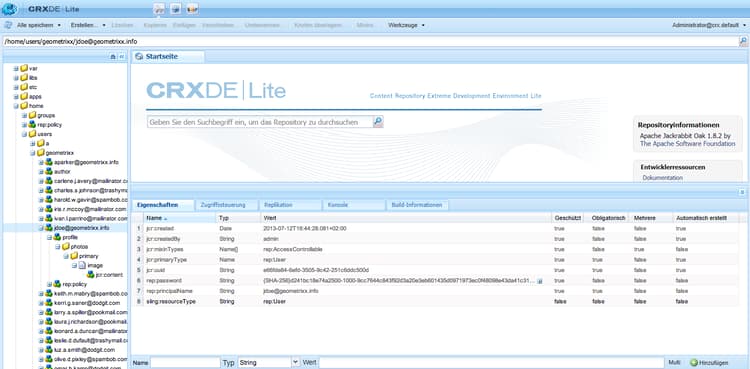Image resolution: width=750 pixels, height=369 pixels.
Task: Click the author user icon
Action: [x=49, y=171]
